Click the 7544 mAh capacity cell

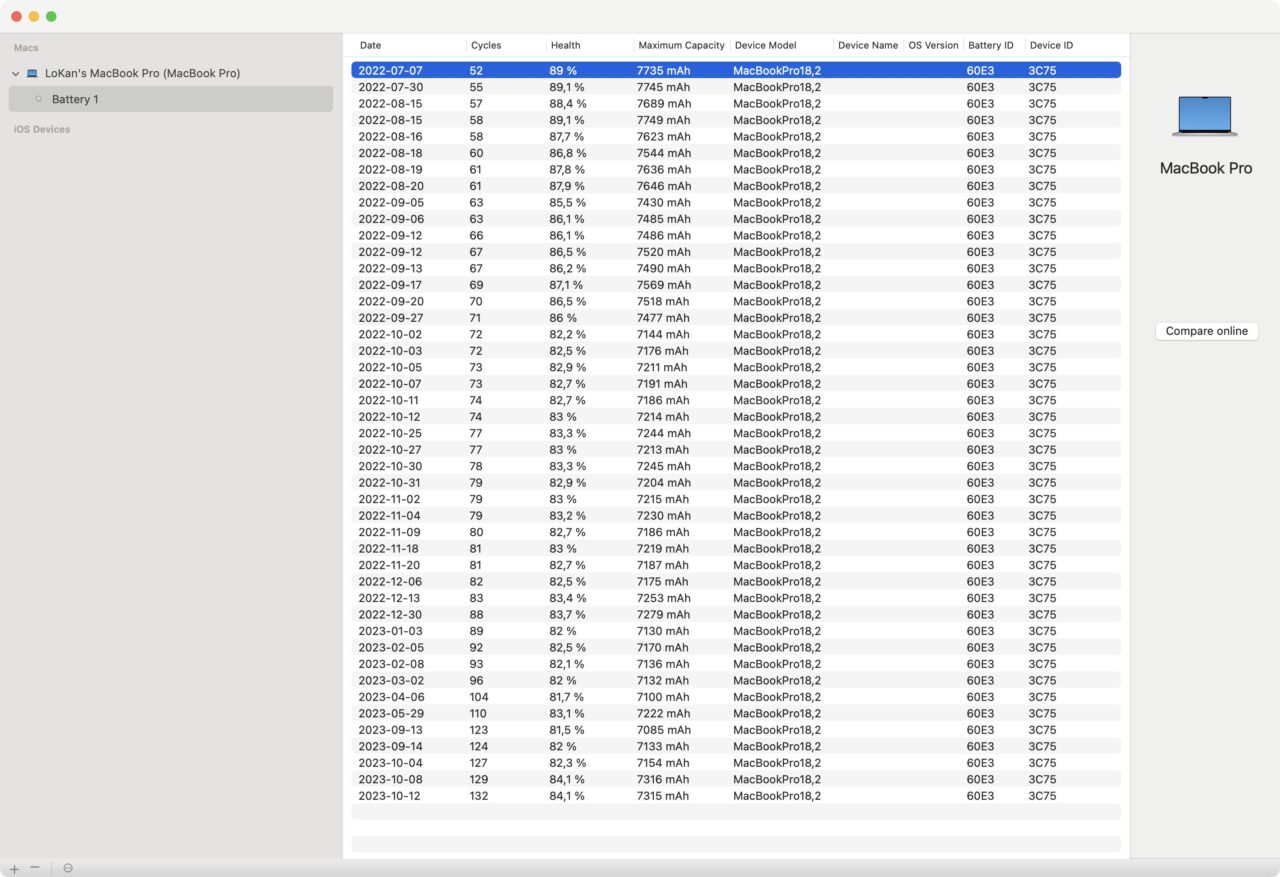[664, 153]
